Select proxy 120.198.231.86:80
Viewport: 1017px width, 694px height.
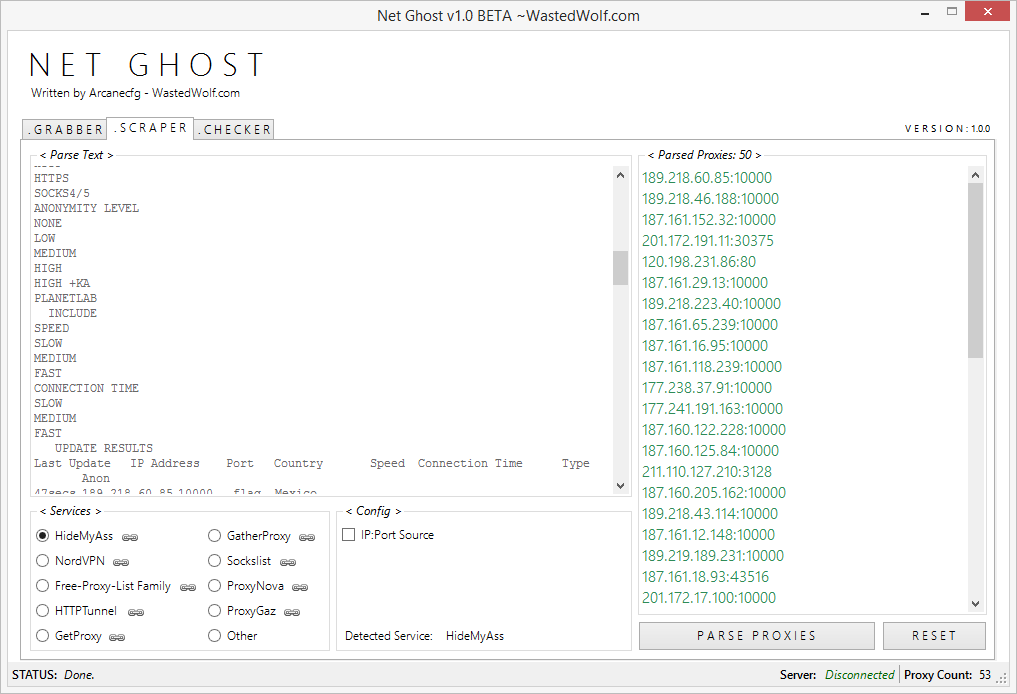click(x=699, y=261)
